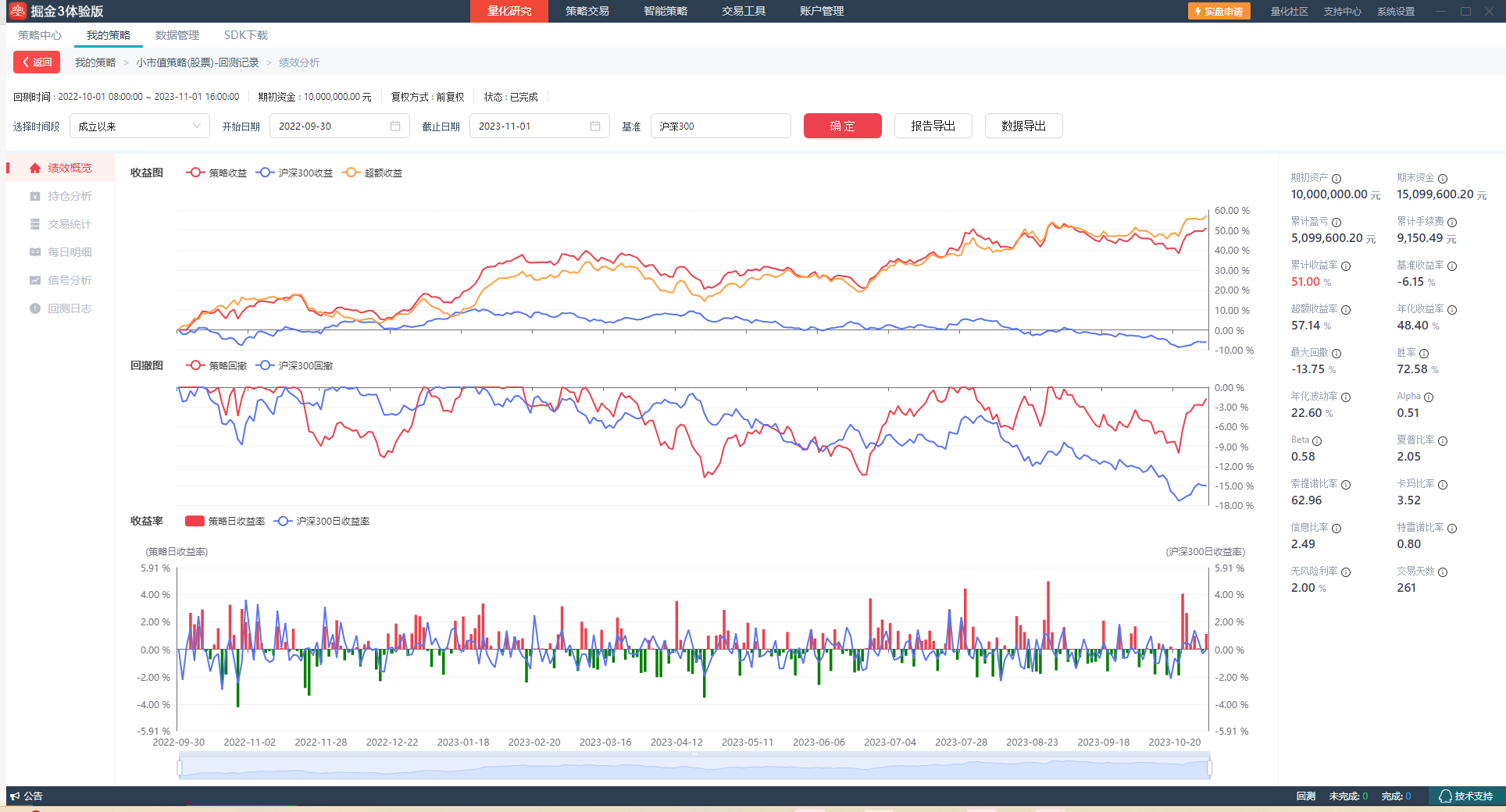The image size is (1506, 812).
Task: Click the 公告 announcement megaphone icon
Action: coord(15,796)
